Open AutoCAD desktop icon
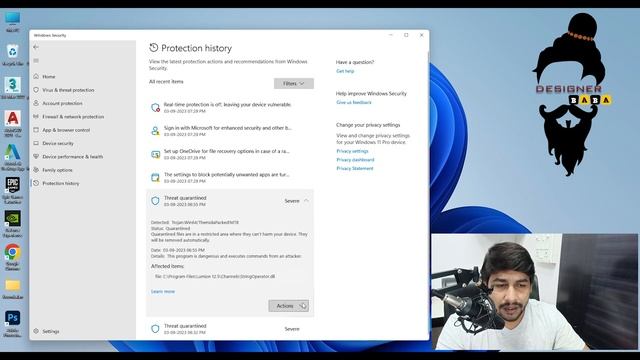The image size is (640, 360). pos(13,124)
